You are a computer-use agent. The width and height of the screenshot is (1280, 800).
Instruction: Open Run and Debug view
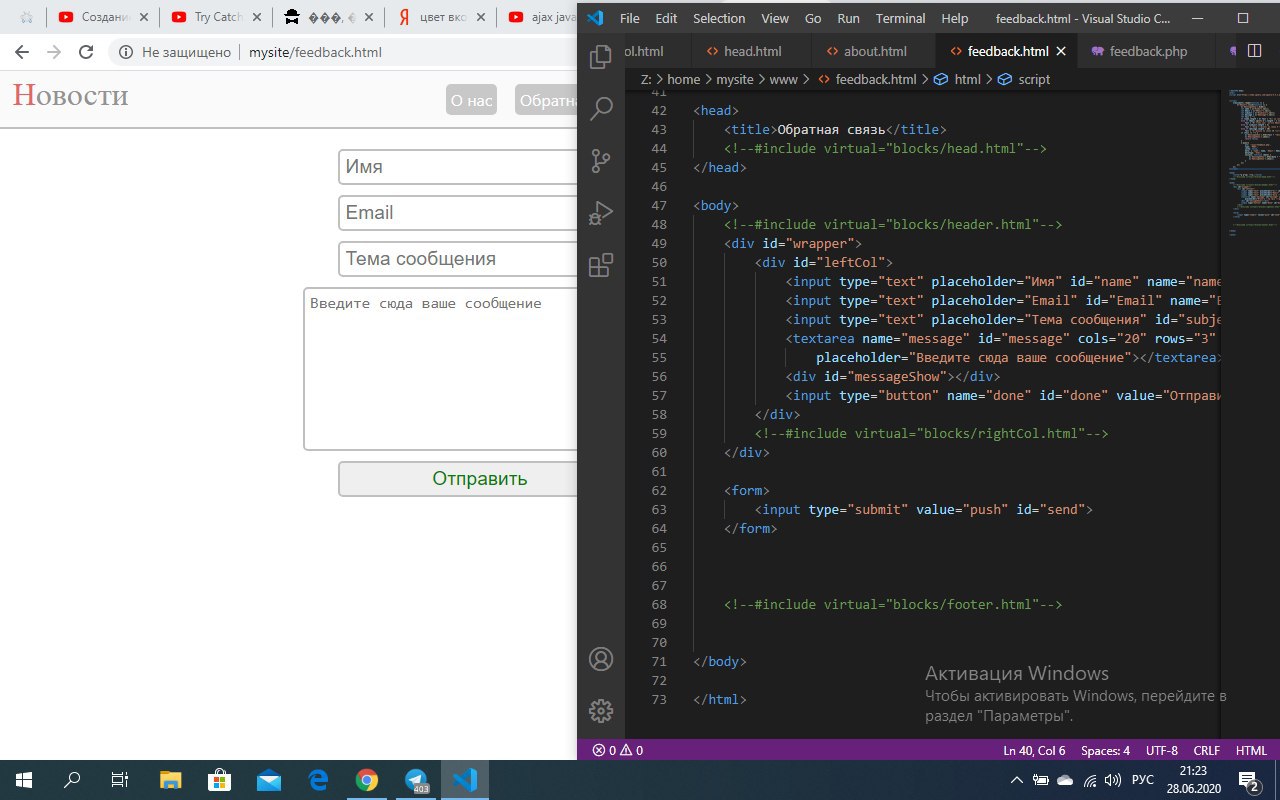coord(601,213)
